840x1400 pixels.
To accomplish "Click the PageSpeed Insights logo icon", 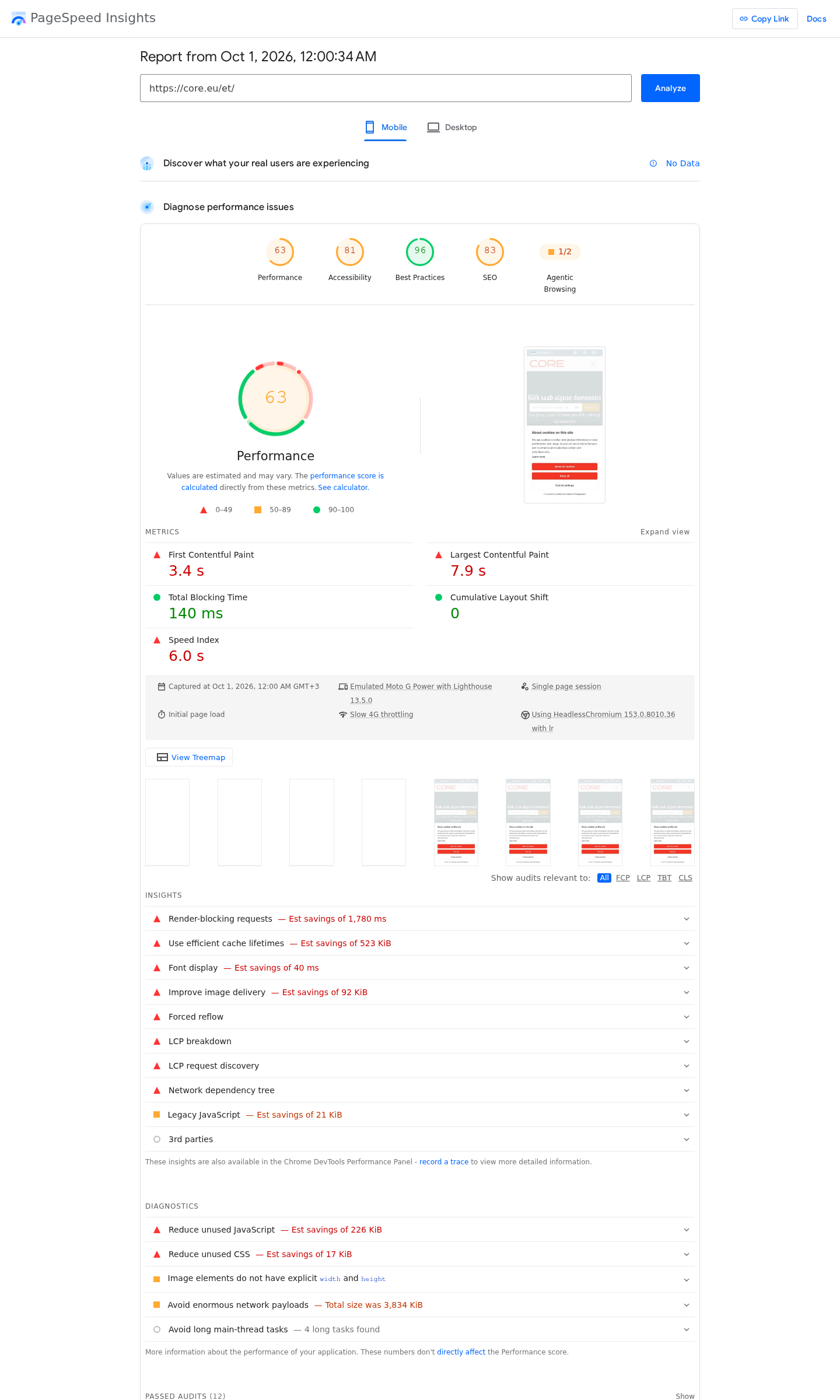I will 19,19.
